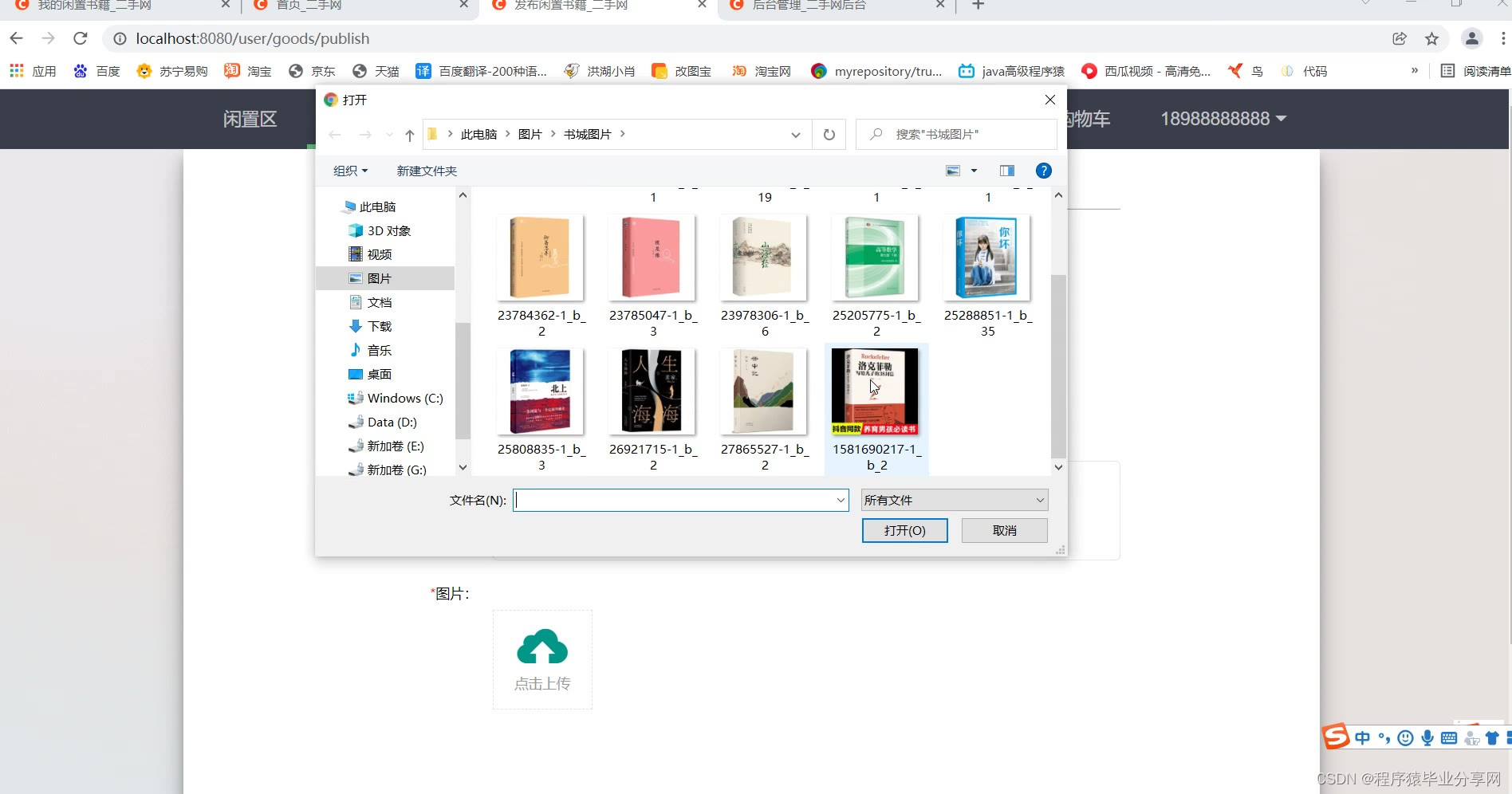The height and width of the screenshot is (794, 1512).
Task: Open the 改图宝 bookmark
Action: (x=681, y=71)
